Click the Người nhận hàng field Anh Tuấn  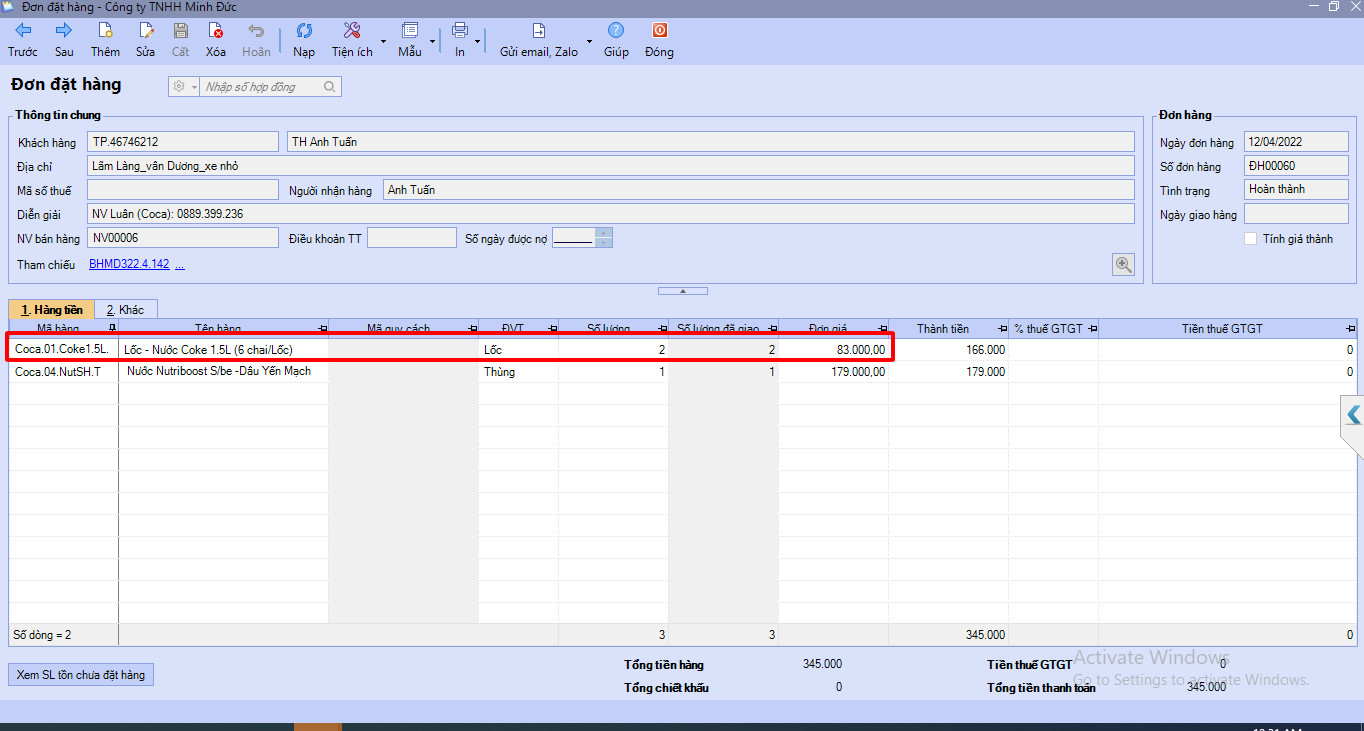[759, 190]
